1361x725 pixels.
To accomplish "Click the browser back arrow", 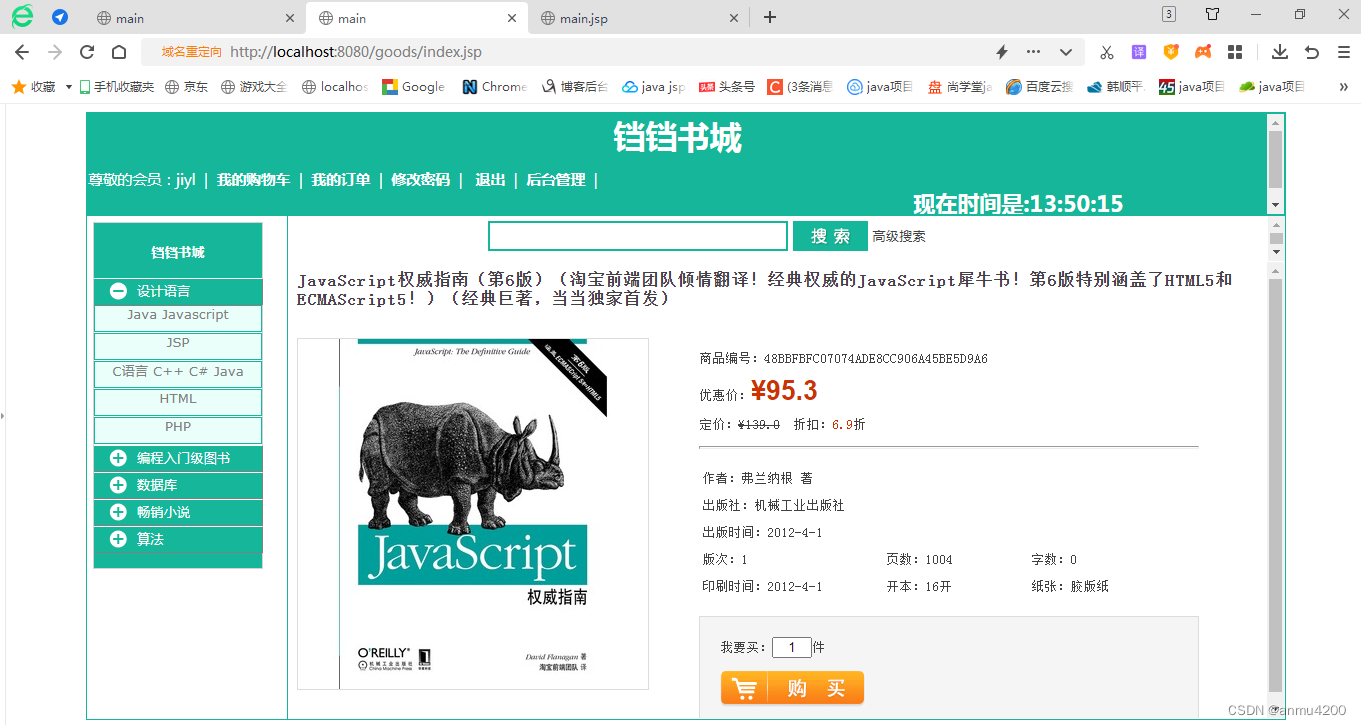I will (22, 52).
